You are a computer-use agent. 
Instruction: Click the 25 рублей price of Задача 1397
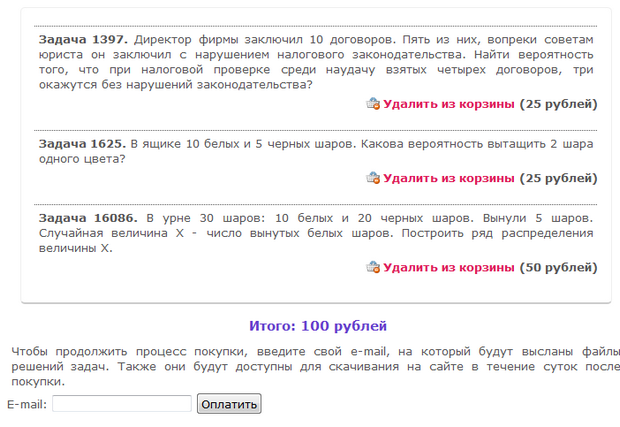click(x=558, y=104)
